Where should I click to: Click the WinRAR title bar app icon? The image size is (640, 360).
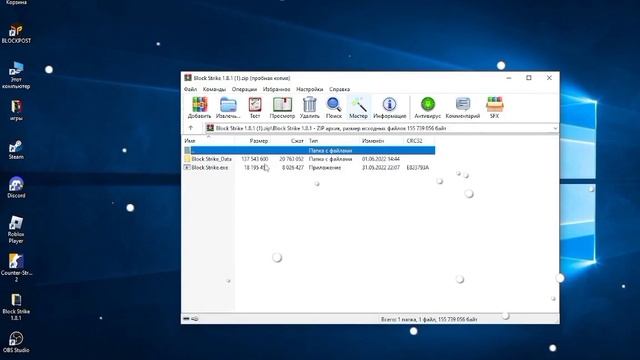pyautogui.click(x=188, y=78)
